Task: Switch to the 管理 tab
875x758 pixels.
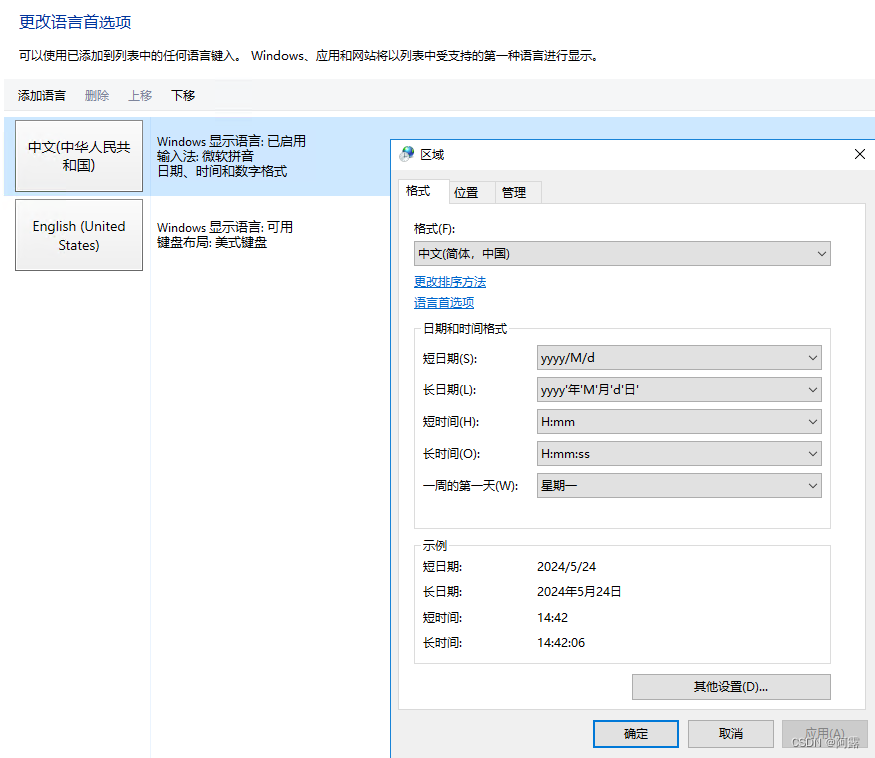Action: (x=517, y=192)
